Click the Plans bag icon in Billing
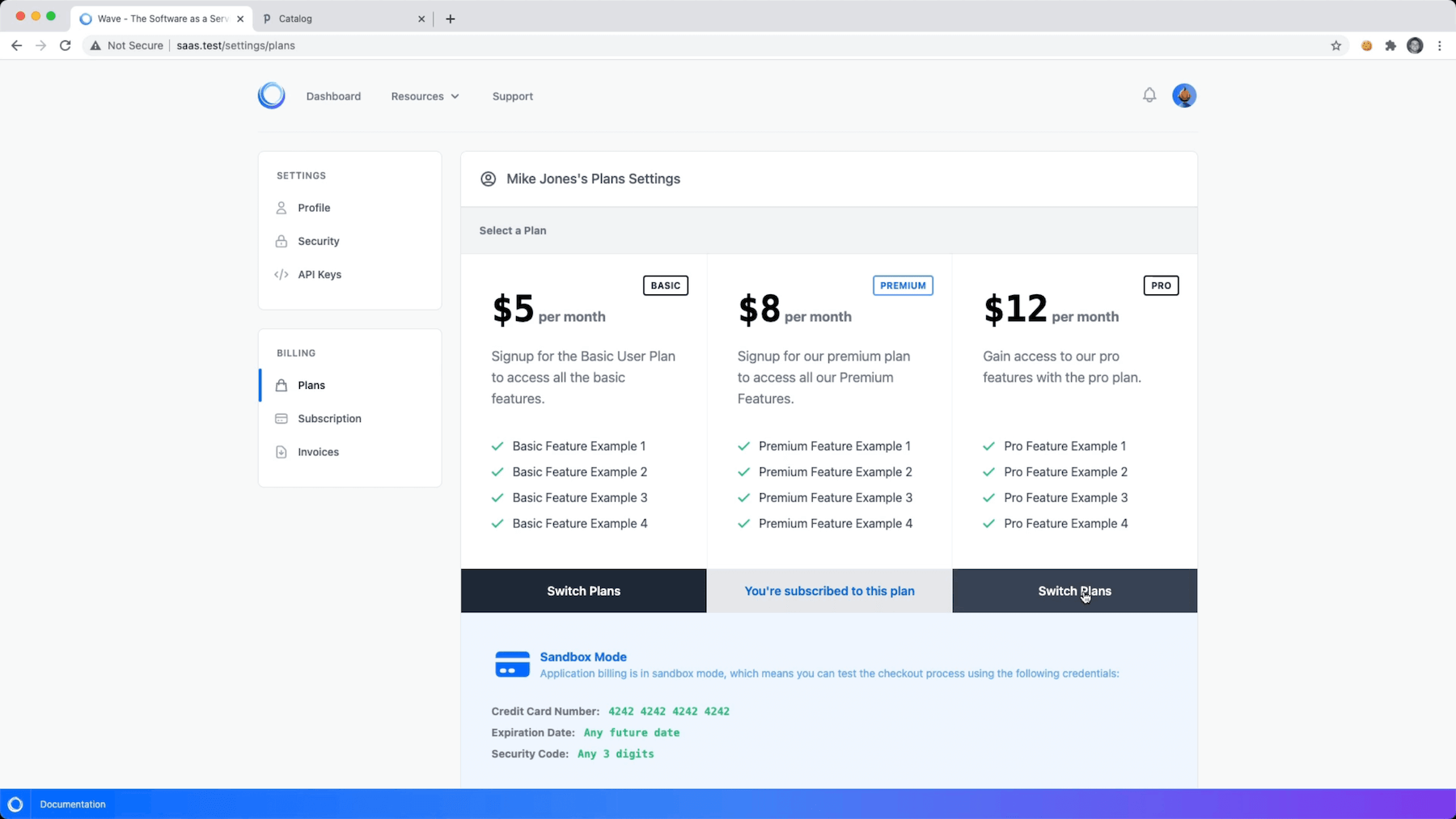 [x=281, y=385]
